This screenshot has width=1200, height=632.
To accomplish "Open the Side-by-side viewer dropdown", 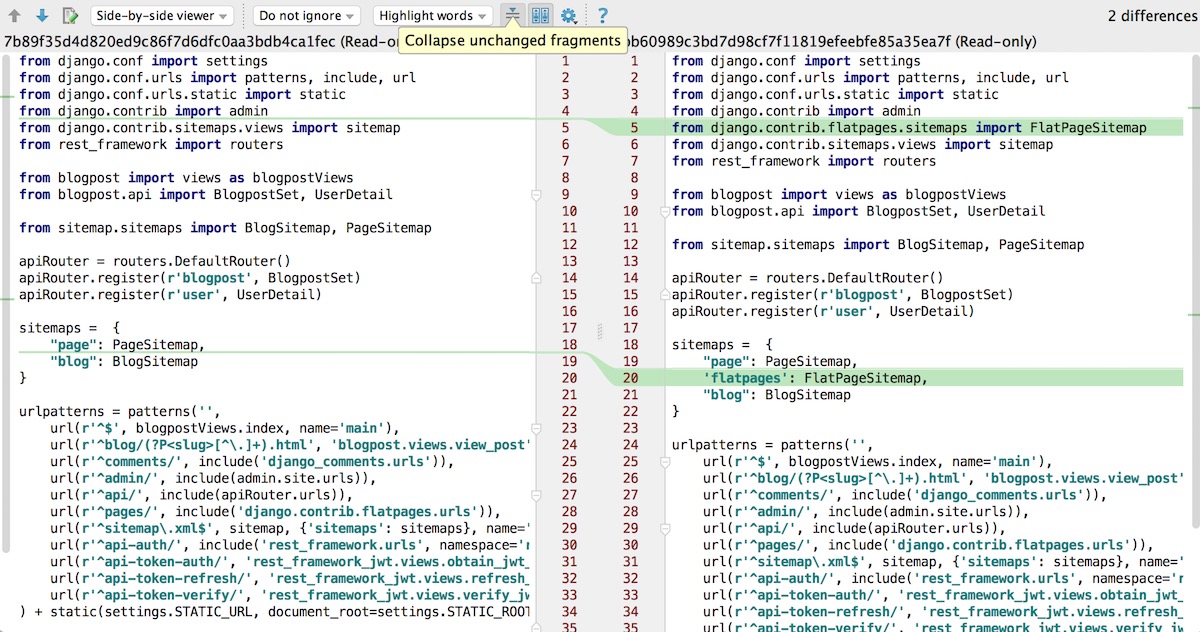I will coord(162,15).
